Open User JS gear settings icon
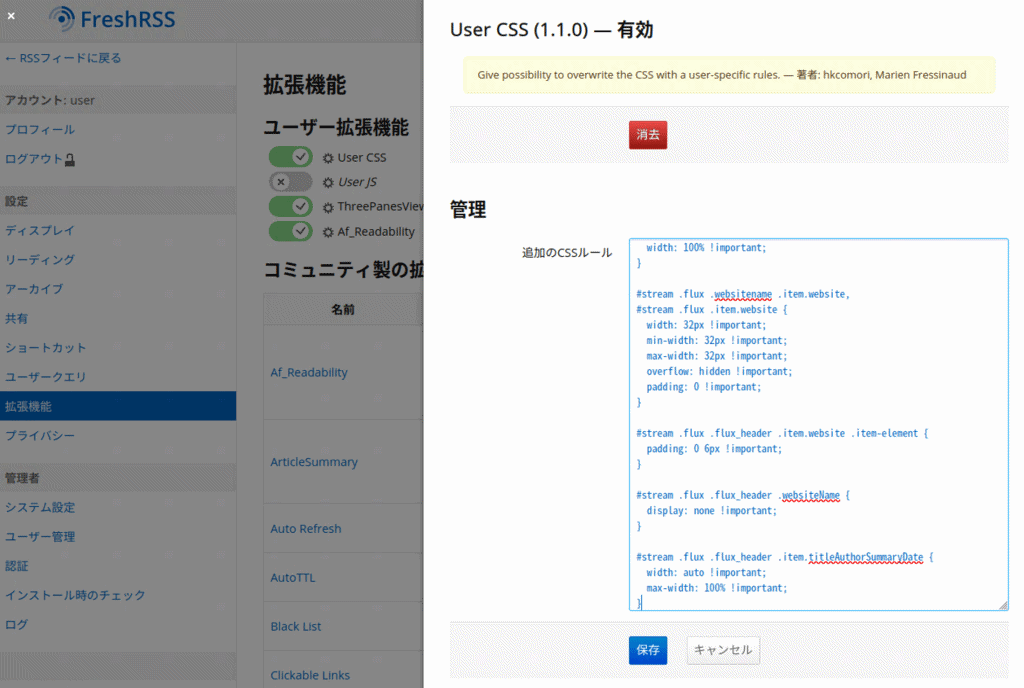Image resolution: width=1024 pixels, height=688 pixels. coord(328,183)
